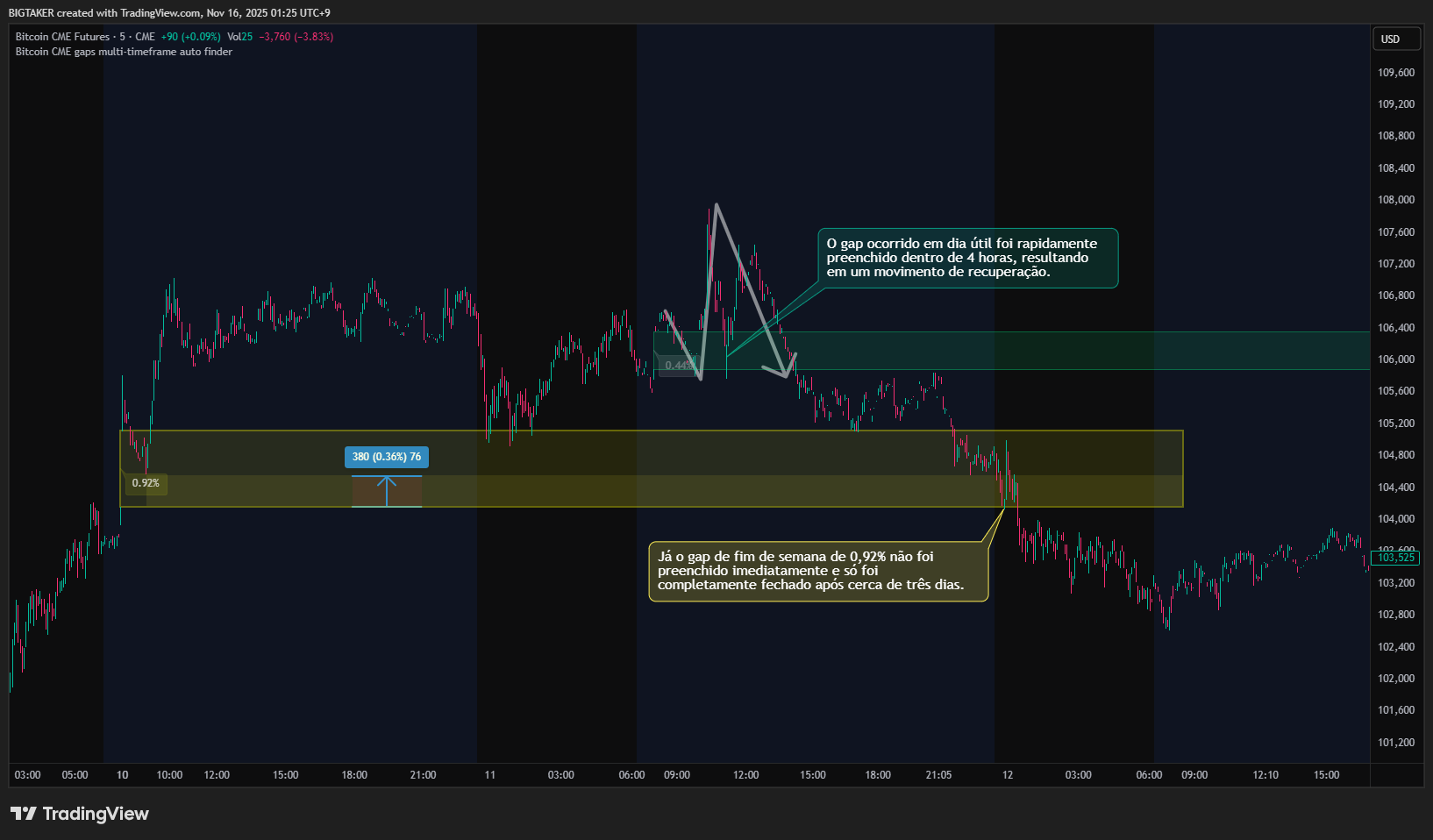Click the 104,400 price axis label
The image size is (1433, 840).
[1396, 488]
